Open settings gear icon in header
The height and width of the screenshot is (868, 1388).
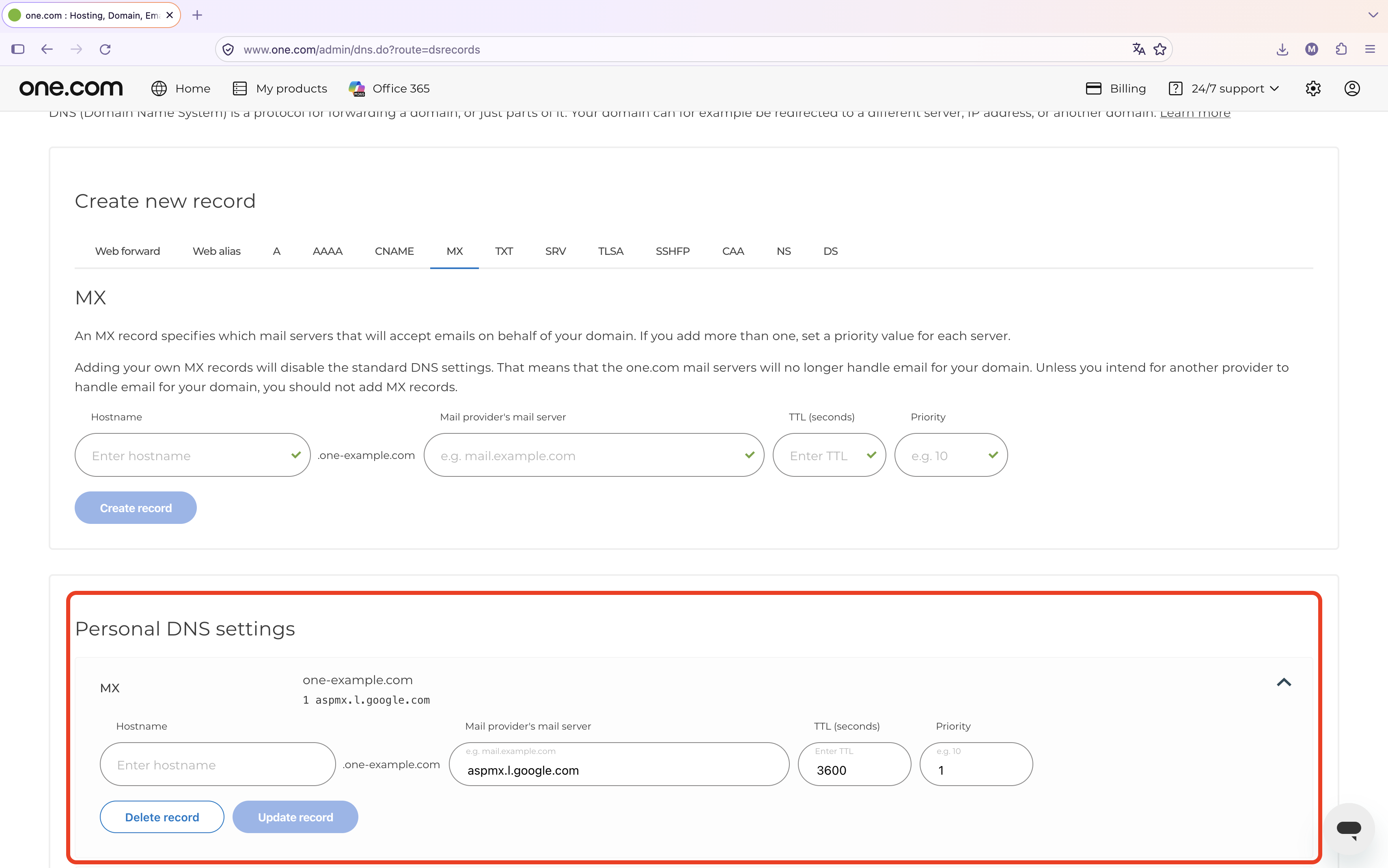coord(1313,88)
